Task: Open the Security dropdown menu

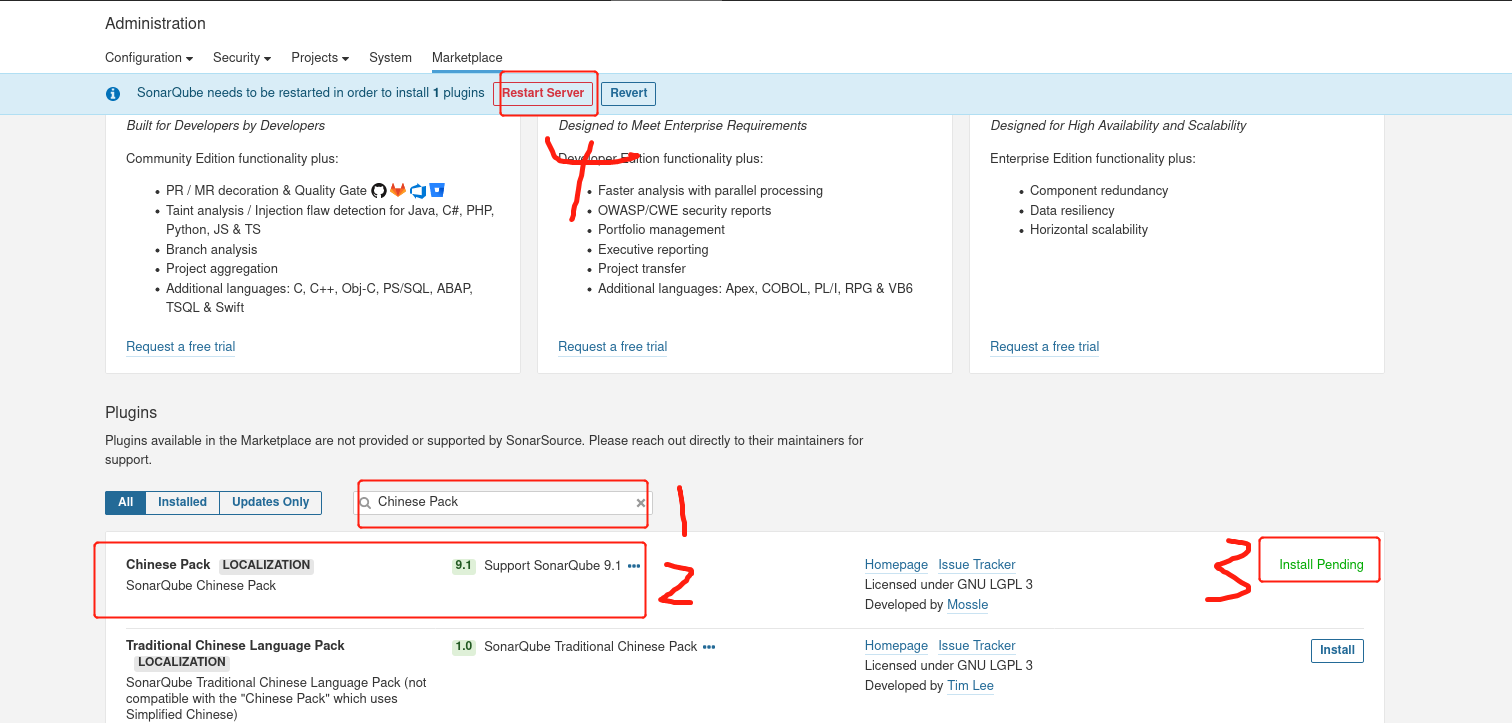Action: (242, 58)
